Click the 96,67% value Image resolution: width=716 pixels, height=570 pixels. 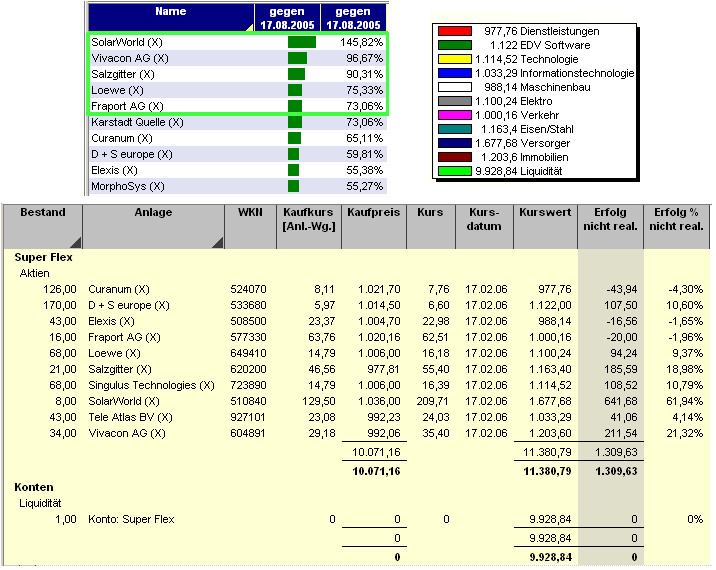[364, 58]
